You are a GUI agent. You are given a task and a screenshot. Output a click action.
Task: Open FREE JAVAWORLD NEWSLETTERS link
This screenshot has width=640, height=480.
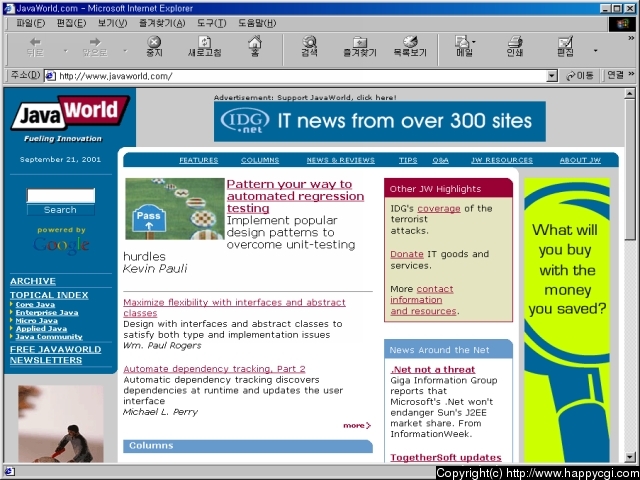click(x=56, y=355)
